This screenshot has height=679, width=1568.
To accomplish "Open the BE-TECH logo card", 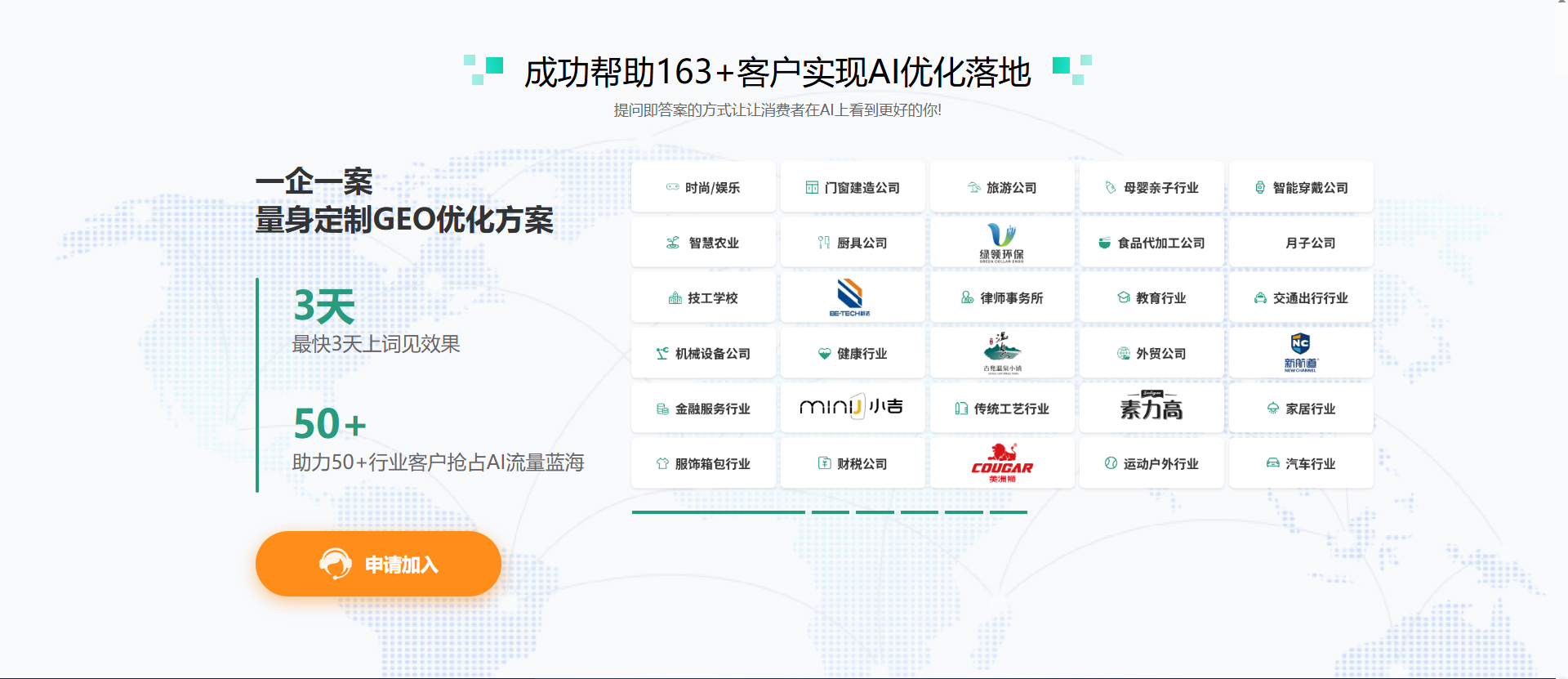I will (852, 297).
